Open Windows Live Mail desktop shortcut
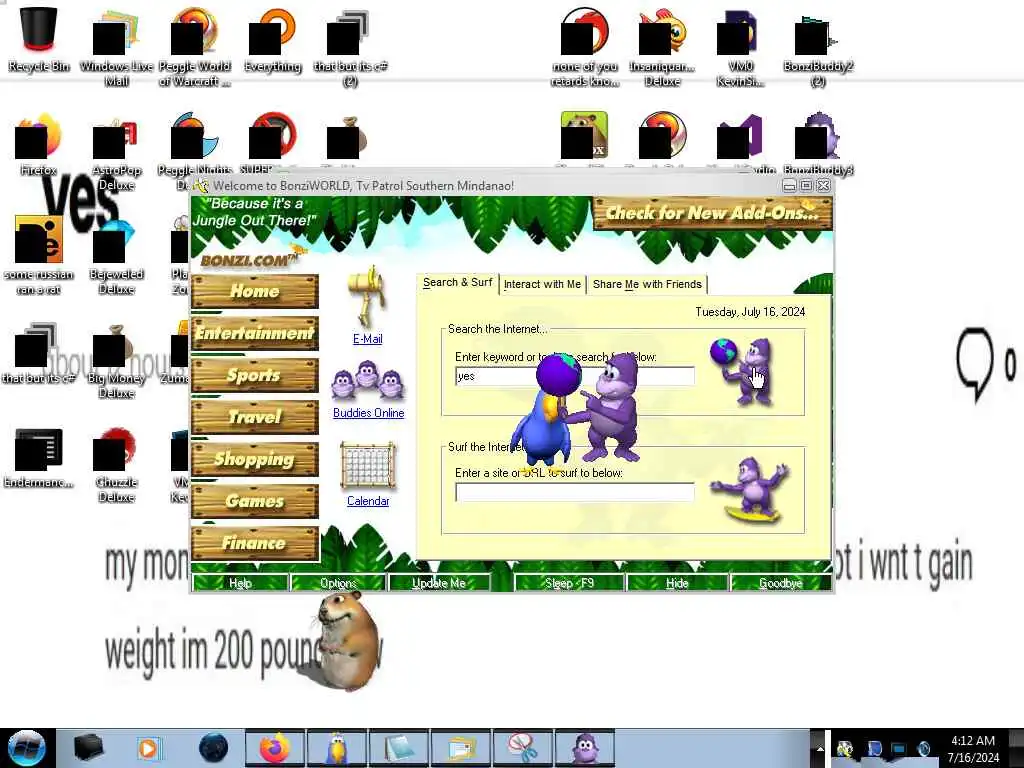1024x768 pixels. [116, 47]
